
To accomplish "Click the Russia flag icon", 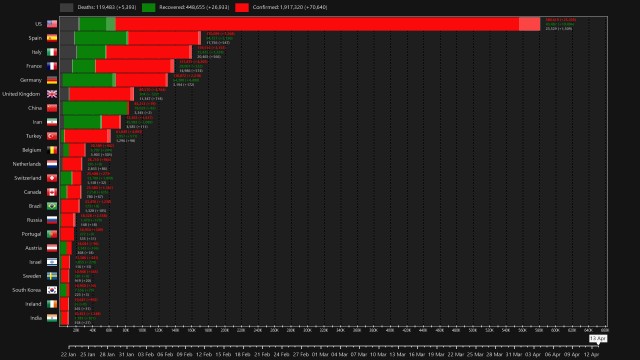I will (x=52, y=220).
